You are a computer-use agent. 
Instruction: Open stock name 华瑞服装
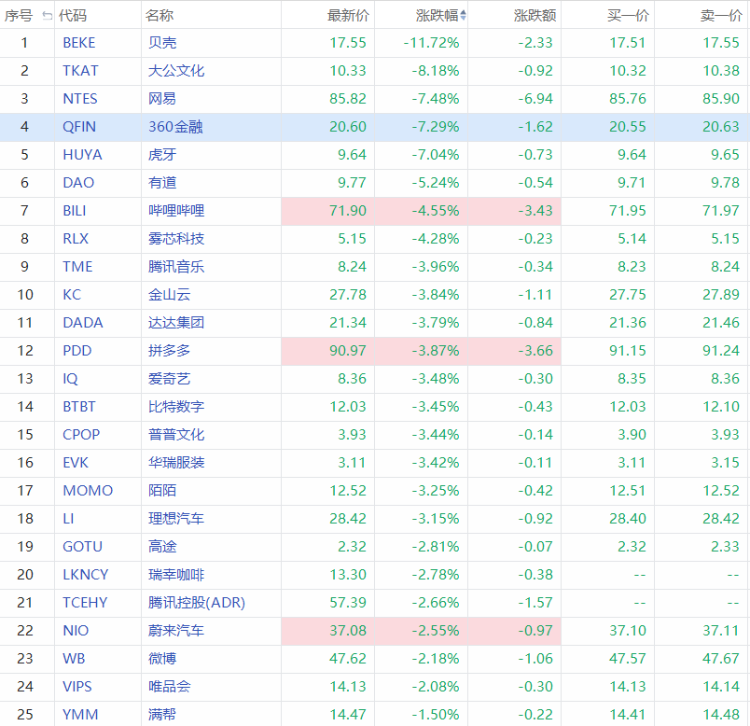point(176,462)
